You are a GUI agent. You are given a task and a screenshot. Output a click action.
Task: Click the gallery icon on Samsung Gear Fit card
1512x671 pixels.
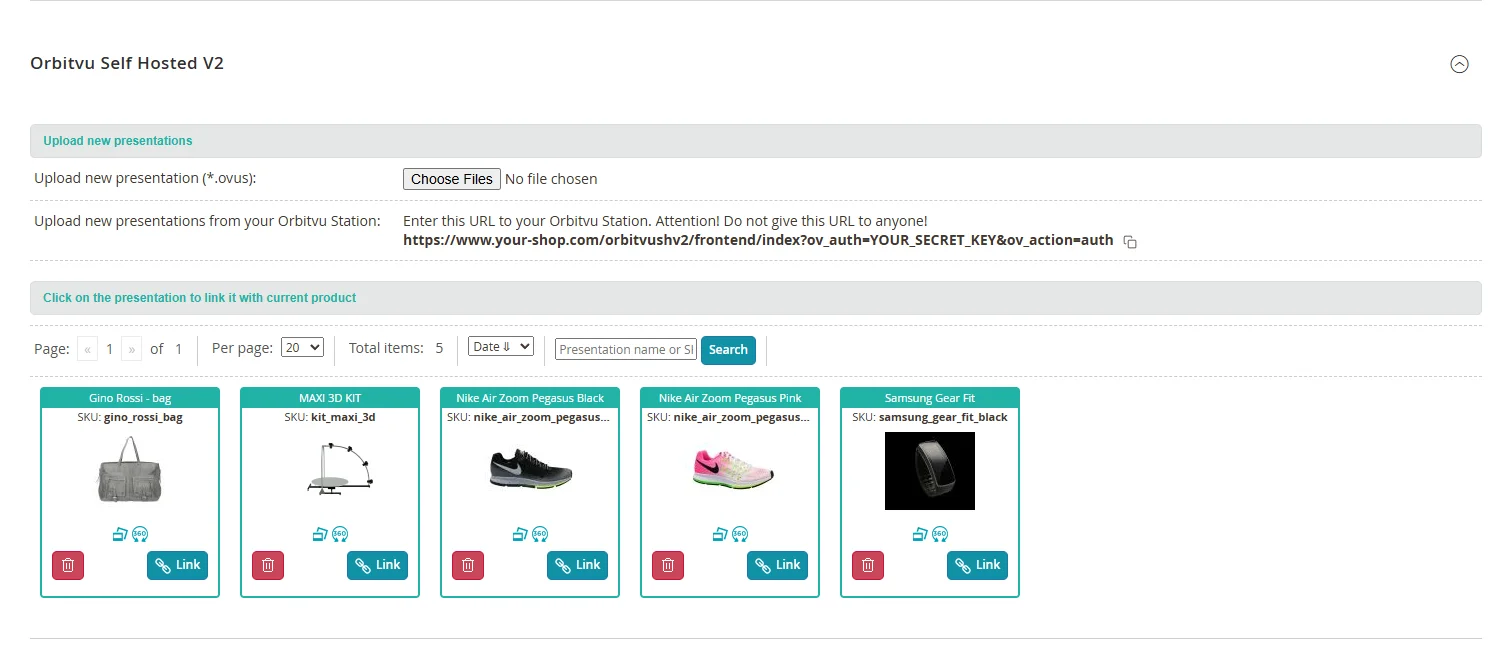(x=920, y=534)
